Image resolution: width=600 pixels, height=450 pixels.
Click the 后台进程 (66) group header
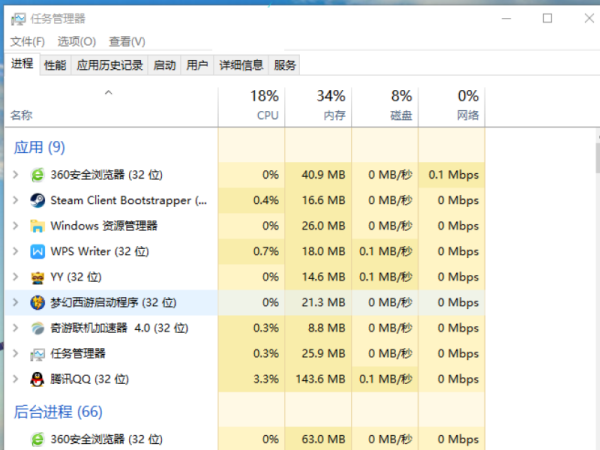point(58,412)
